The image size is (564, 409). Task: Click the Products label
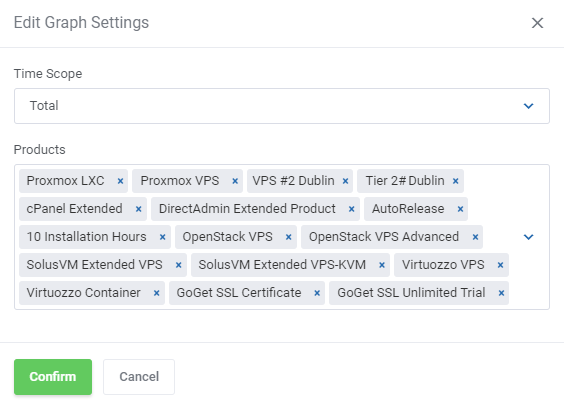coord(40,150)
